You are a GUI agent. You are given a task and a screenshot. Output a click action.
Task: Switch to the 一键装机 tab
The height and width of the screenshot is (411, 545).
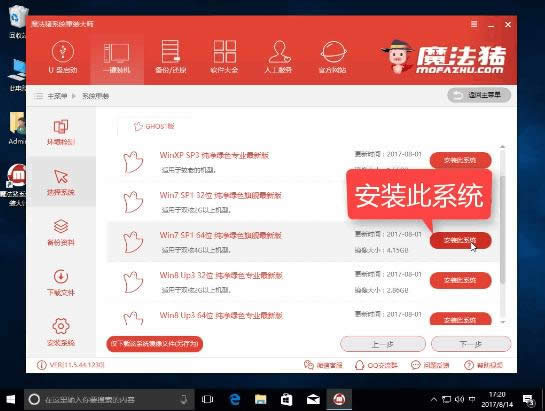point(117,57)
